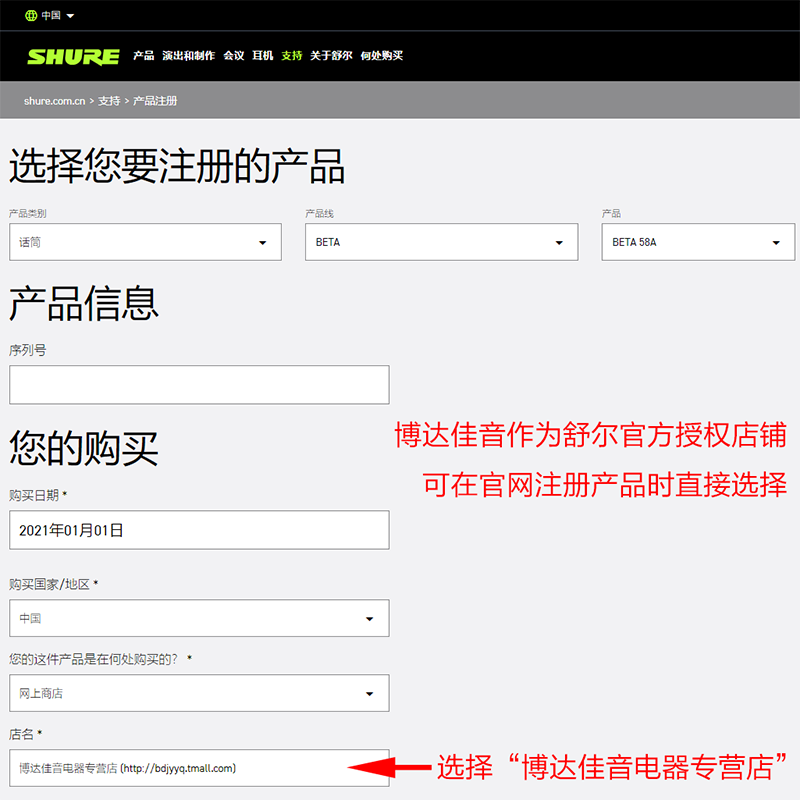Open the 产品线 dropdown showing BETA

click(441, 242)
